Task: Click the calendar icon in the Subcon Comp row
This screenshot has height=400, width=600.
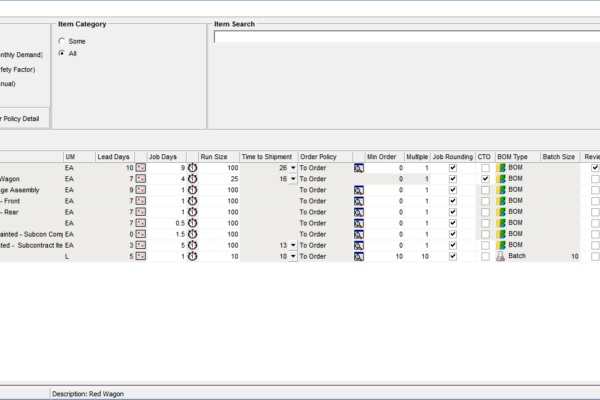Action: click(x=140, y=234)
